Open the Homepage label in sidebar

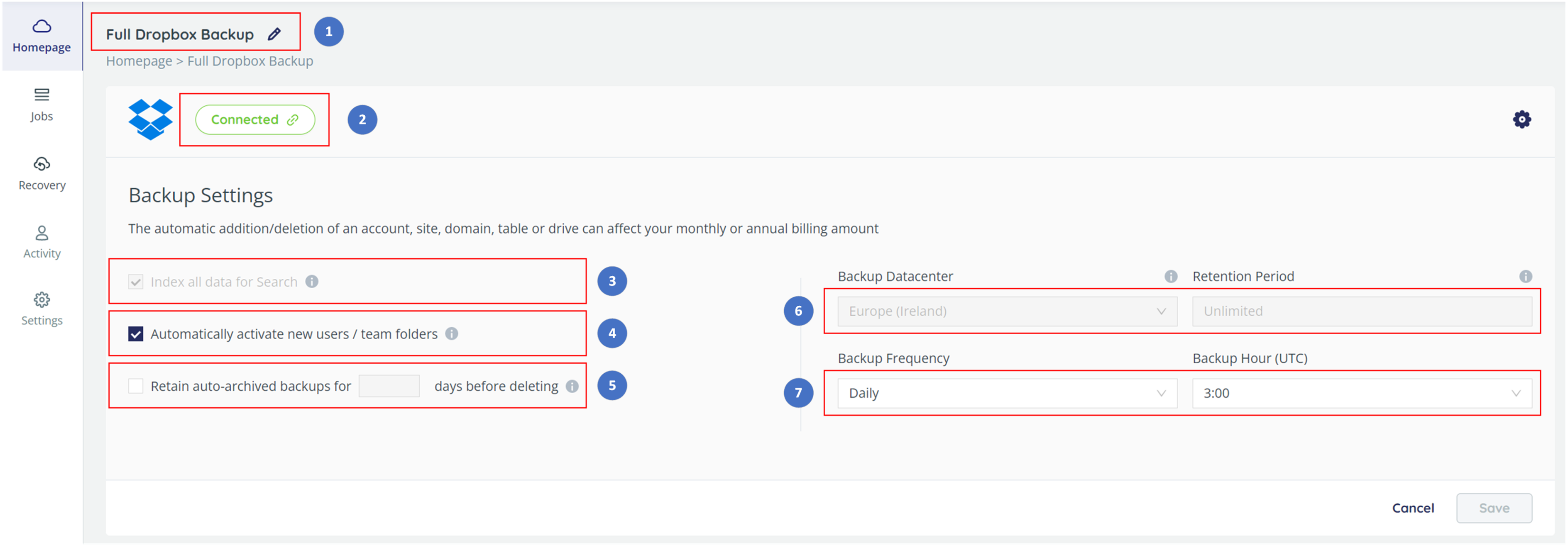[42, 47]
